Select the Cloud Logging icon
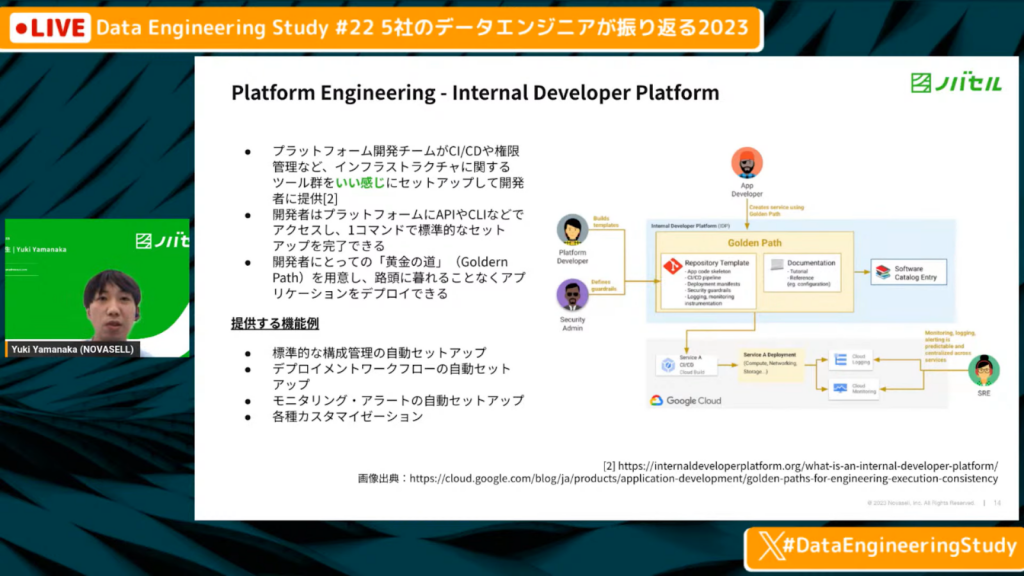Screen dimensions: 1024x576 click(840, 359)
